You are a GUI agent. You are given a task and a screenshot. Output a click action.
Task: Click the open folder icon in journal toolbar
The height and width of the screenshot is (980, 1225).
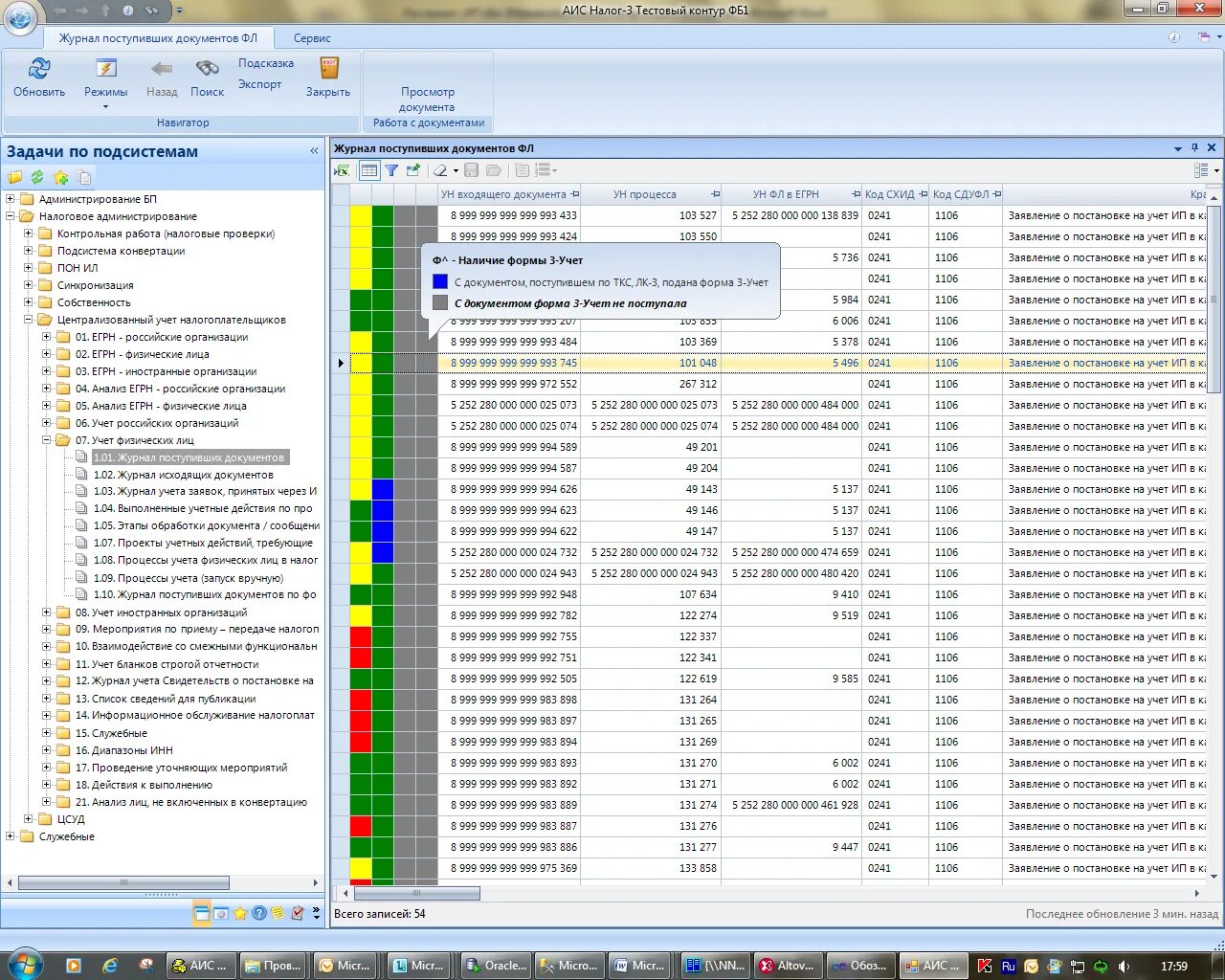494,170
